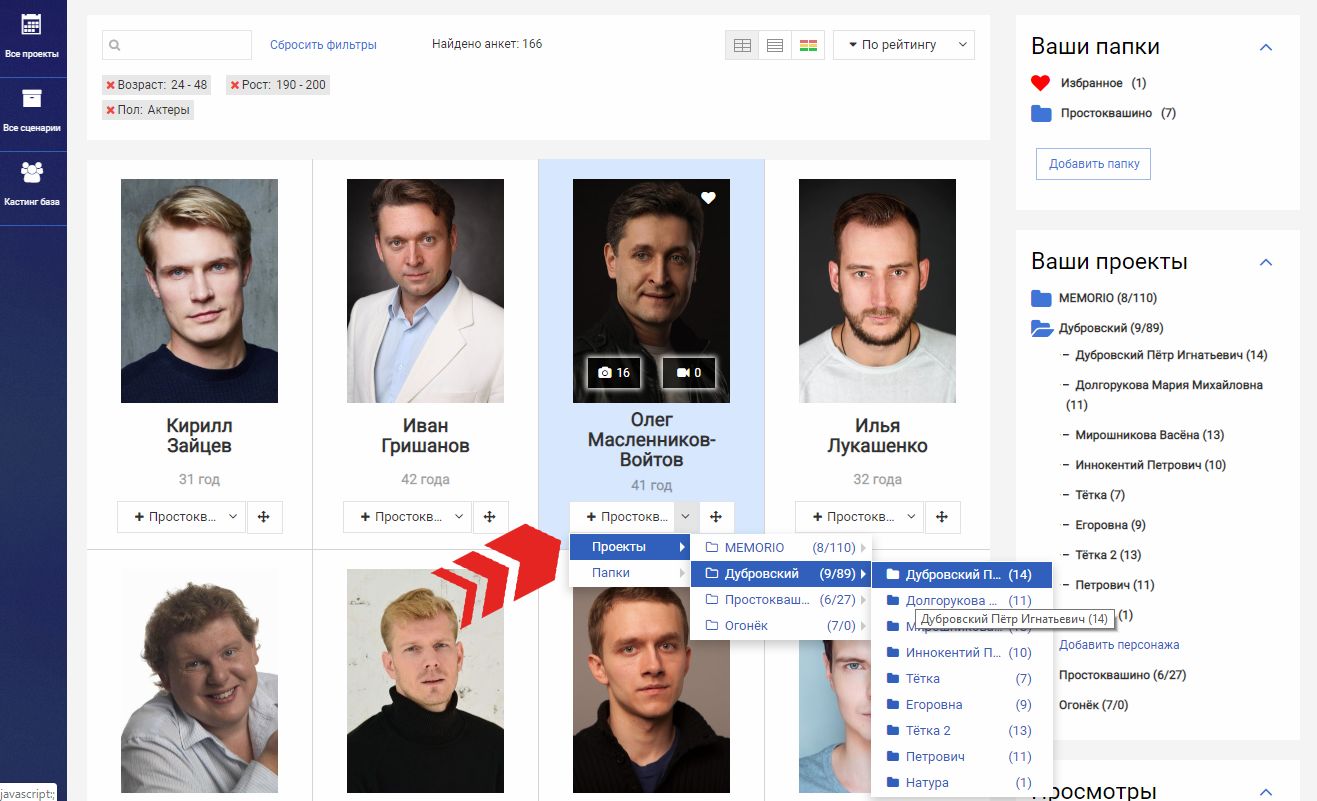The height and width of the screenshot is (801, 1317).
Task: Click the move icon for Олег Масленников-Войтов
Action: click(716, 517)
